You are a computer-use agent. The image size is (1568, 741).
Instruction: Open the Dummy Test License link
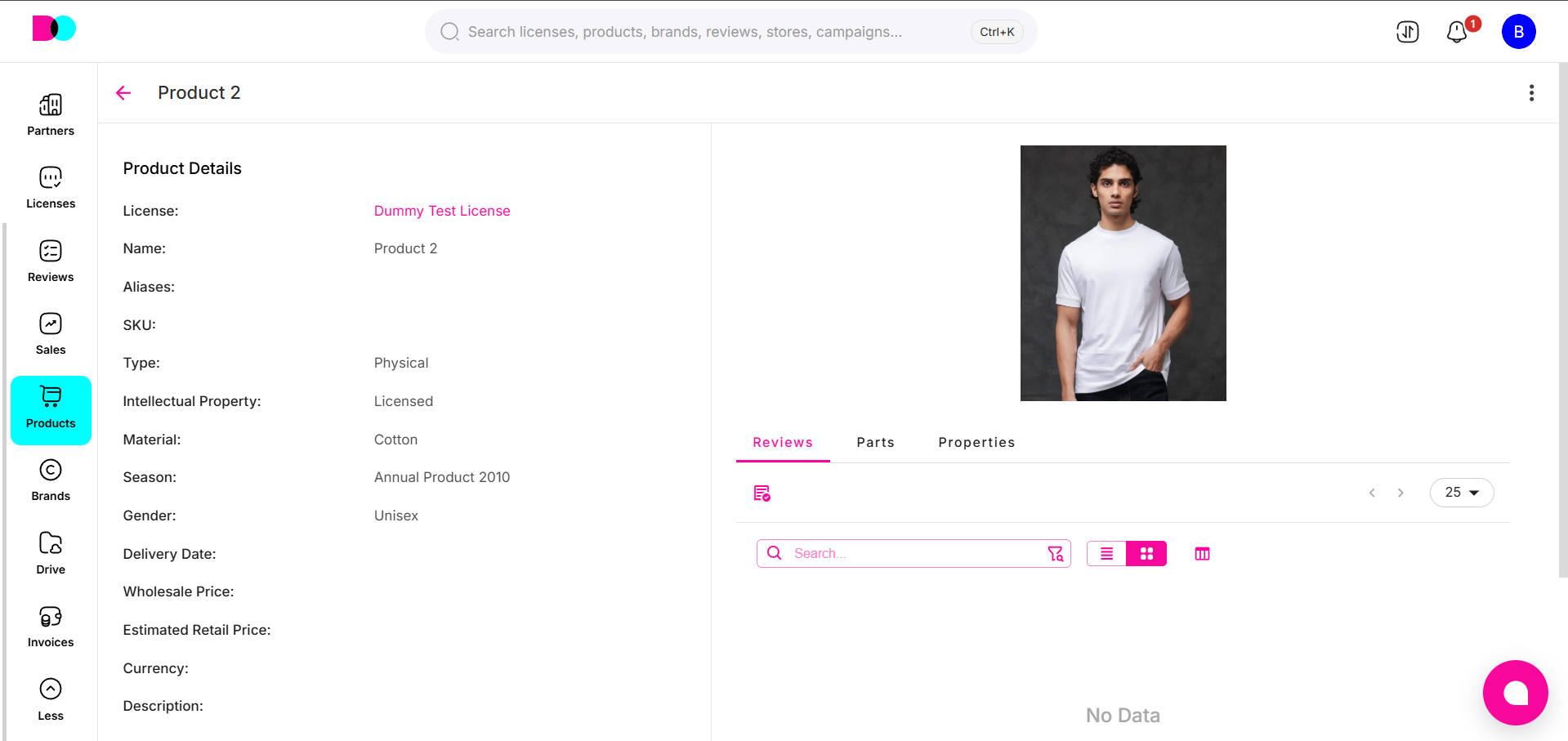442,211
